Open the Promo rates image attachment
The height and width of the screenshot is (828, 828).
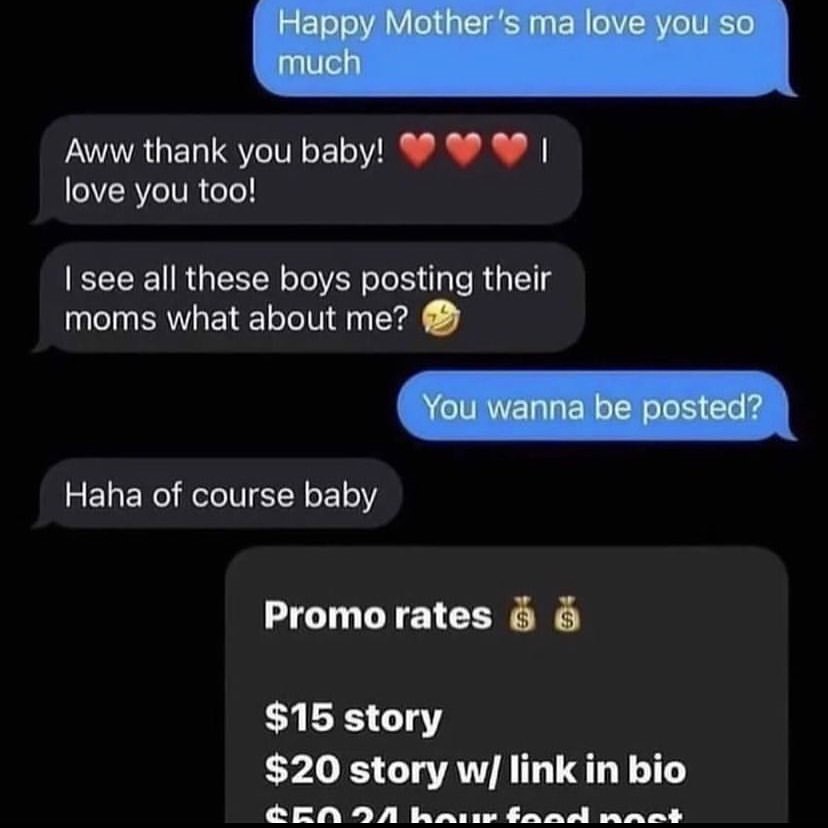[x=507, y=685]
